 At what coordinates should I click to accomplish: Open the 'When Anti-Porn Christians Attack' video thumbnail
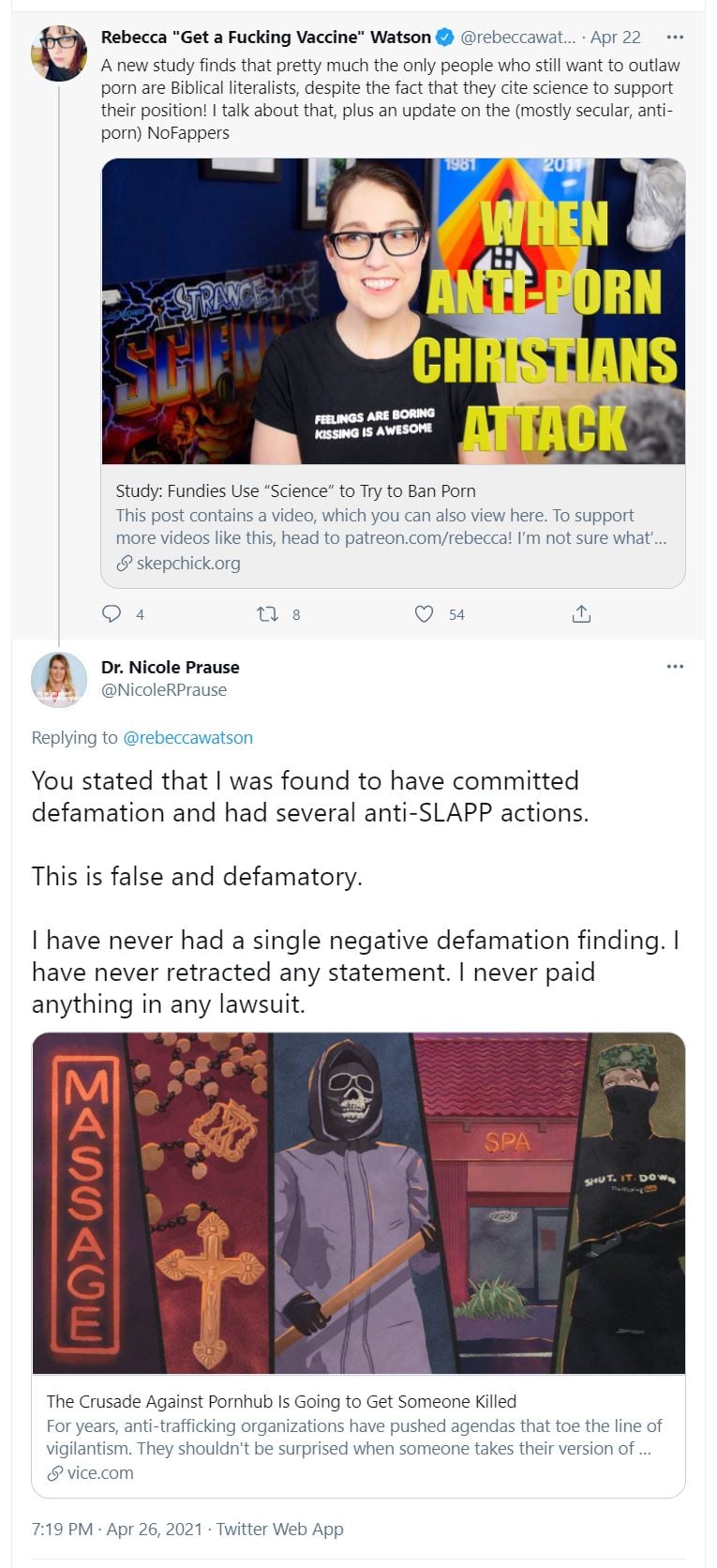tap(393, 311)
